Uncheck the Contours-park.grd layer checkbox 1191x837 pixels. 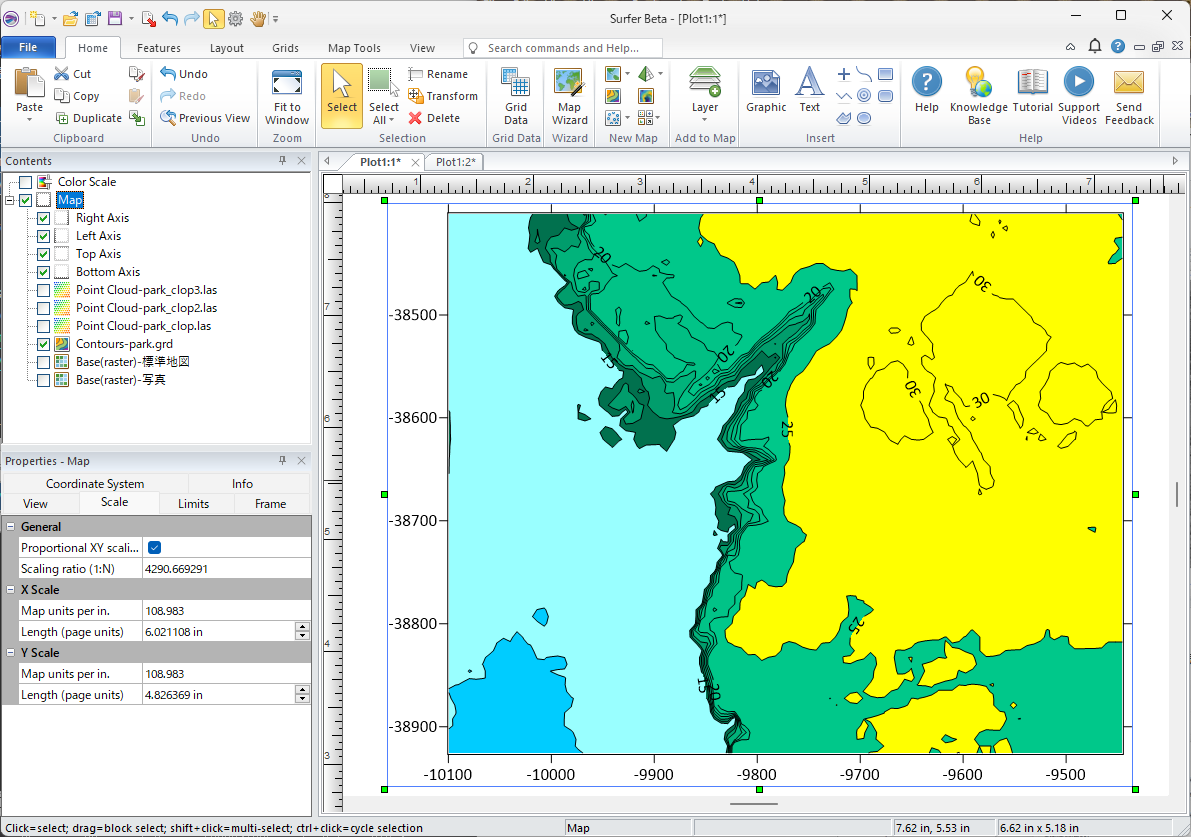(x=43, y=344)
